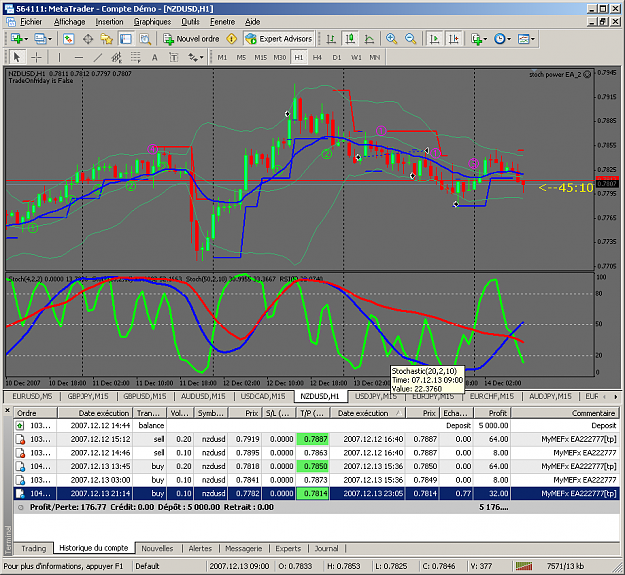Select the Fibonacci retracement tool
Viewport: 625px width, 575px height.
coord(136,57)
